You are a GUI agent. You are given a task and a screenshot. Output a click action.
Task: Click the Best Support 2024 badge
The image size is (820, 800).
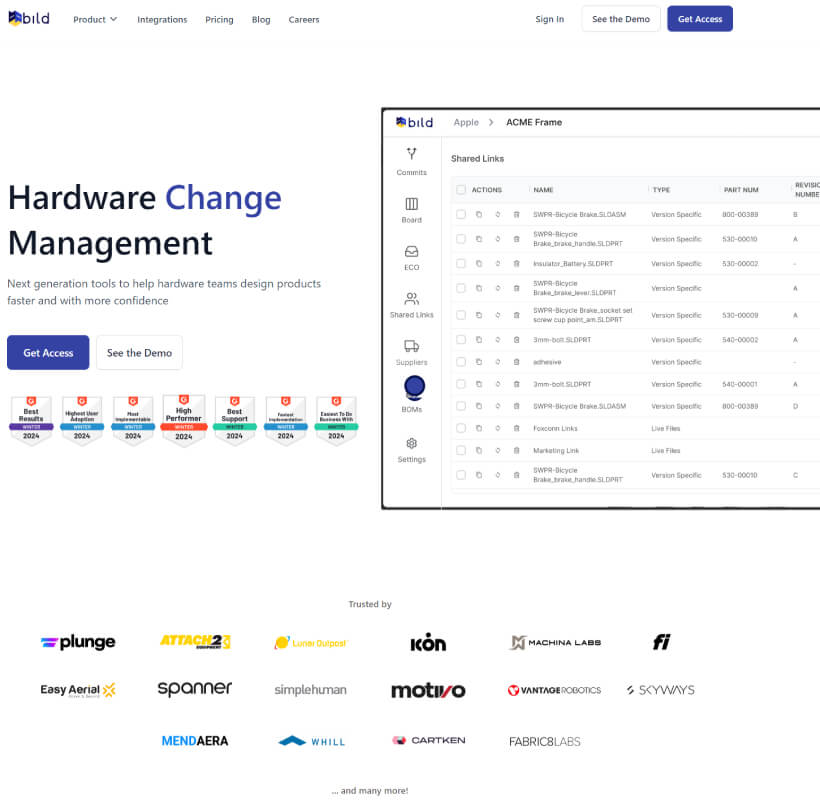(x=234, y=420)
